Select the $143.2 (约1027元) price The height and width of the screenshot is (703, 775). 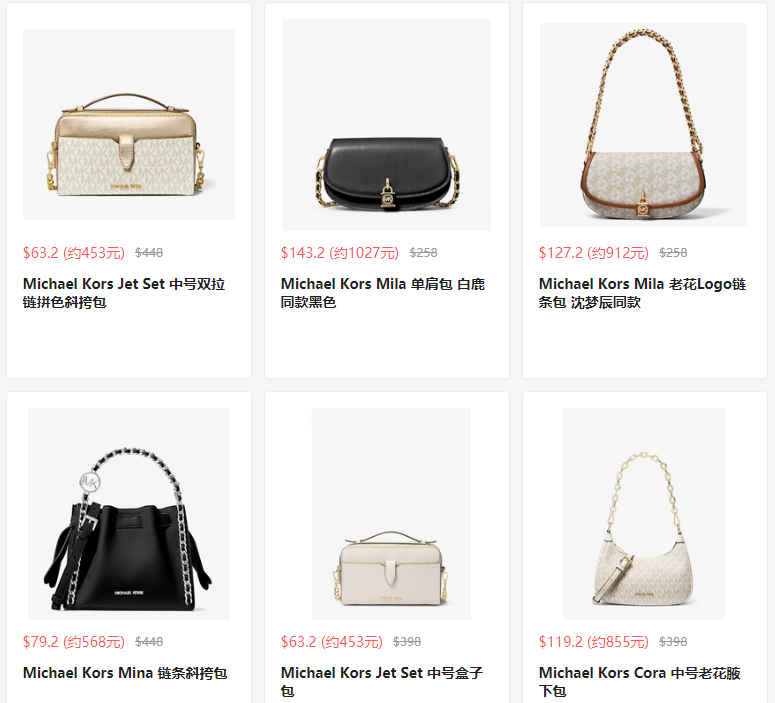[340, 253]
